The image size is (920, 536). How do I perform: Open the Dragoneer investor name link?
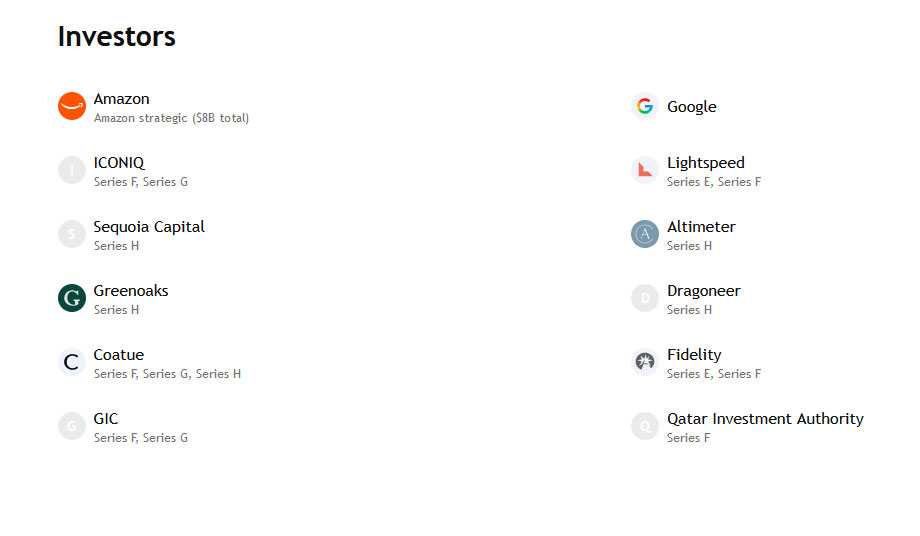[x=703, y=291]
